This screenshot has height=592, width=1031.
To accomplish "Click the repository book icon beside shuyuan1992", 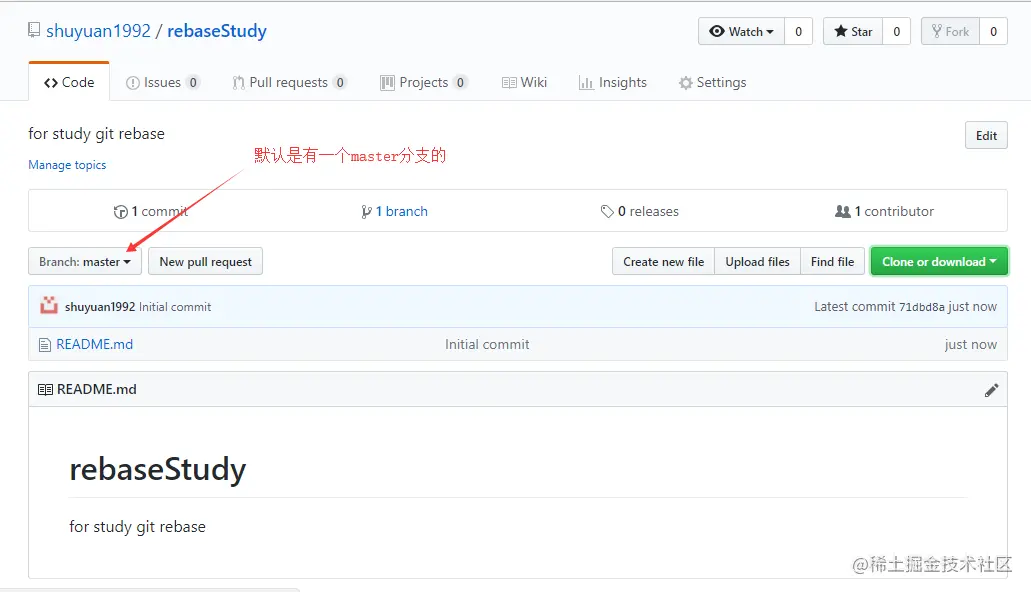I will 34,30.
